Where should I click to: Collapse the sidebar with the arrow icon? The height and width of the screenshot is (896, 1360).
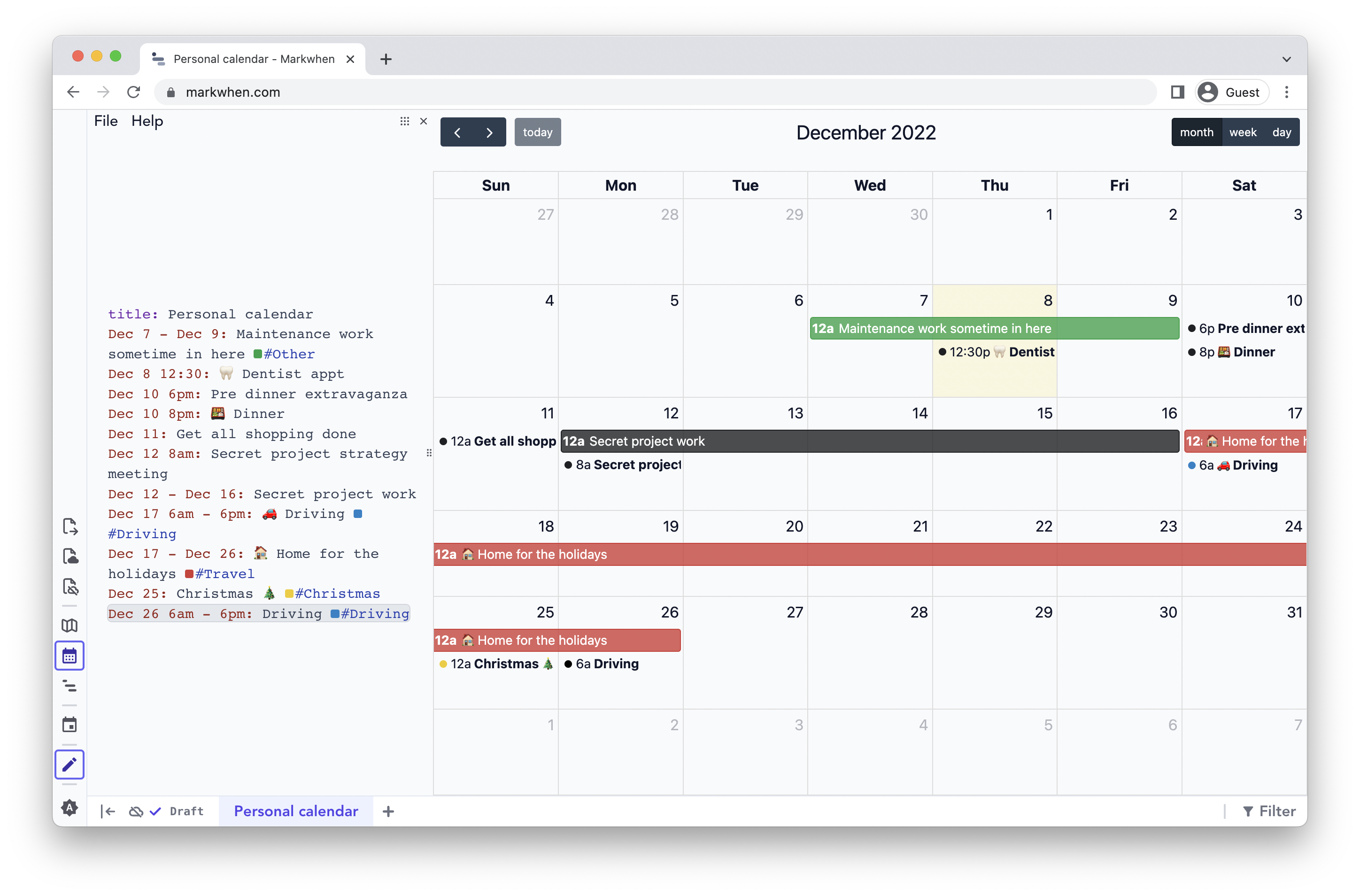click(108, 811)
